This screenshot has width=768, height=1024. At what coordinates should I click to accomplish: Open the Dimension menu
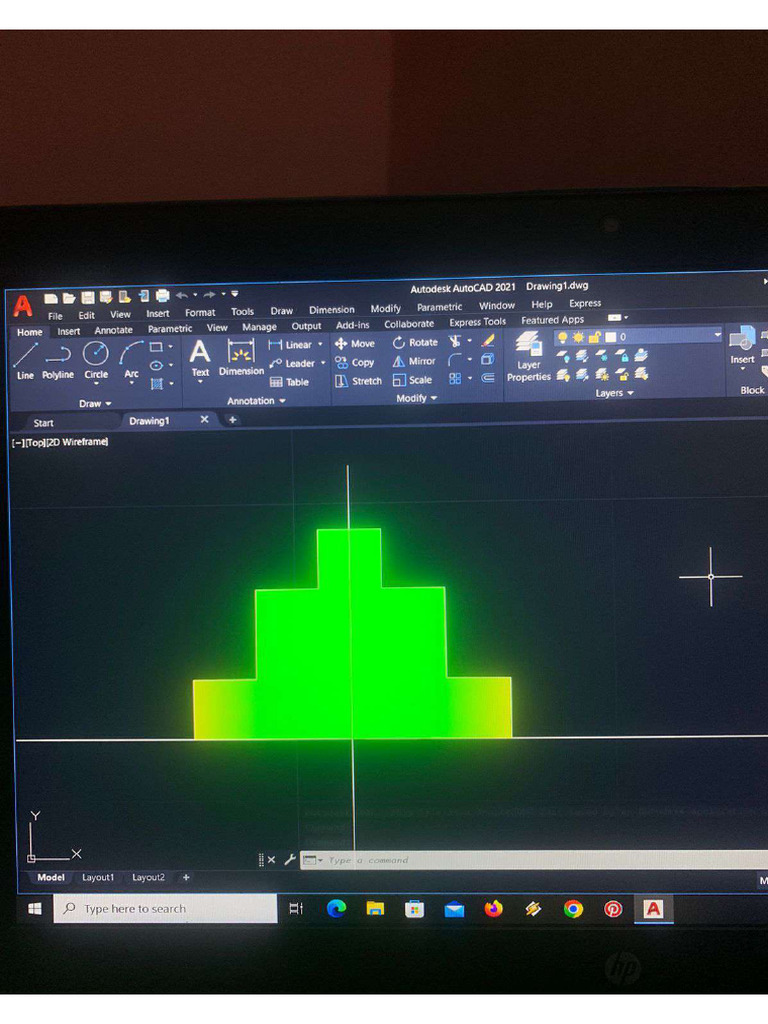(332, 310)
